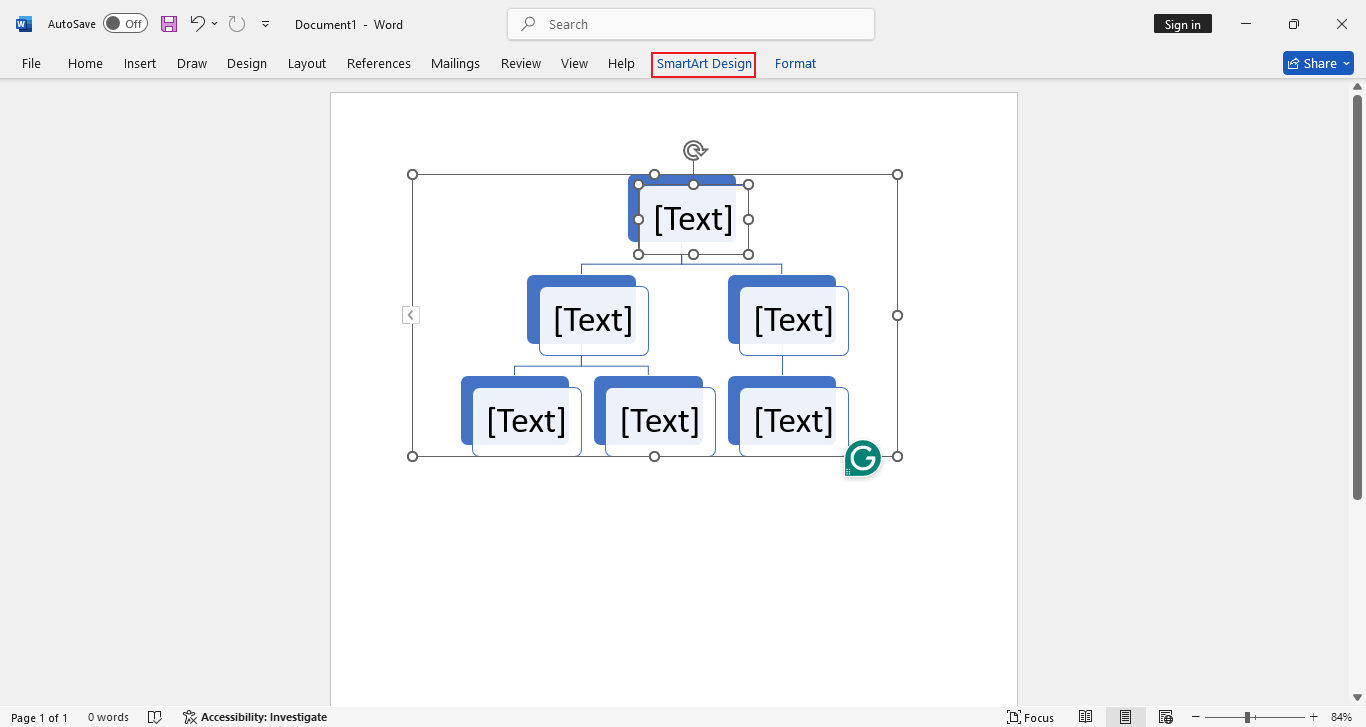Open the Grammarly assistant icon on document
1366x727 pixels.
point(860,458)
